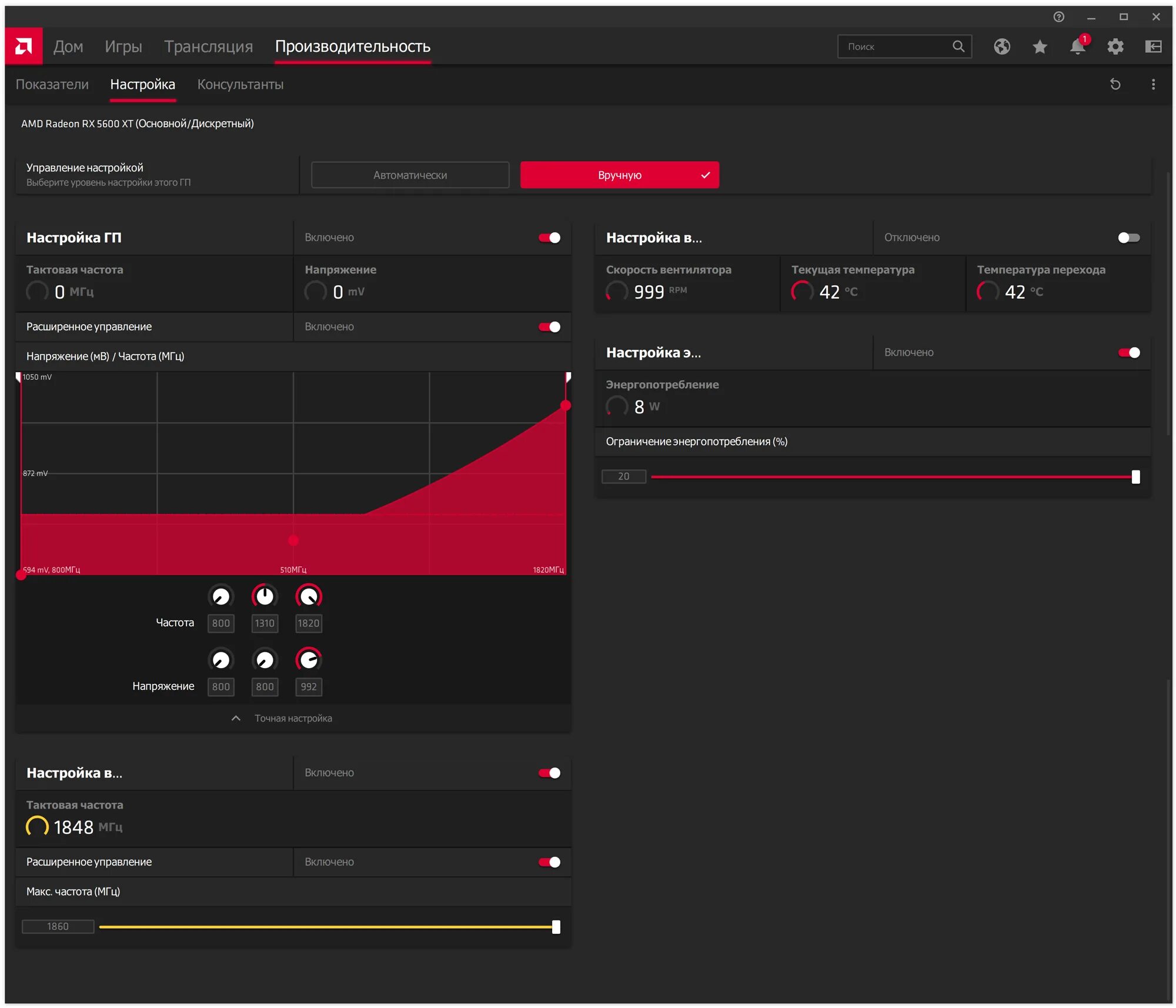Click the overflow menu icon (three dots)

click(1153, 84)
